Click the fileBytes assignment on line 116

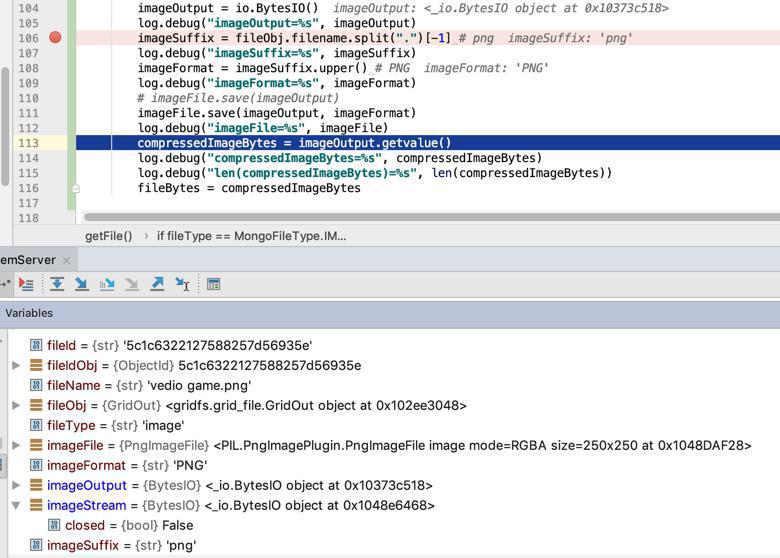[249, 188]
